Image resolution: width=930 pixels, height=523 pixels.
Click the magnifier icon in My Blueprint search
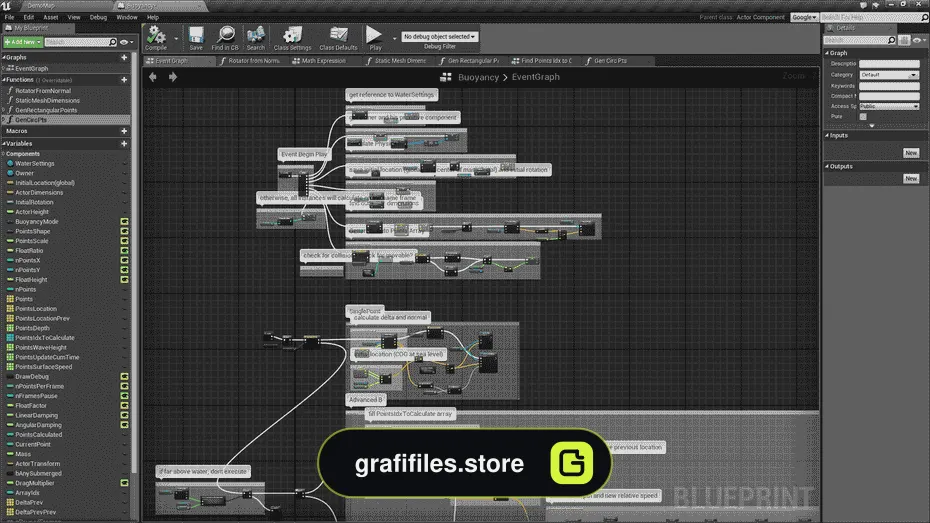tap(113, 42)
